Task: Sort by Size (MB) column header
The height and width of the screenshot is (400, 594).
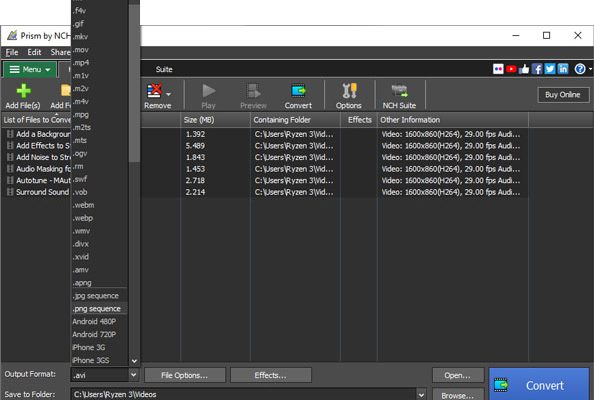Action: coord(215,120)
